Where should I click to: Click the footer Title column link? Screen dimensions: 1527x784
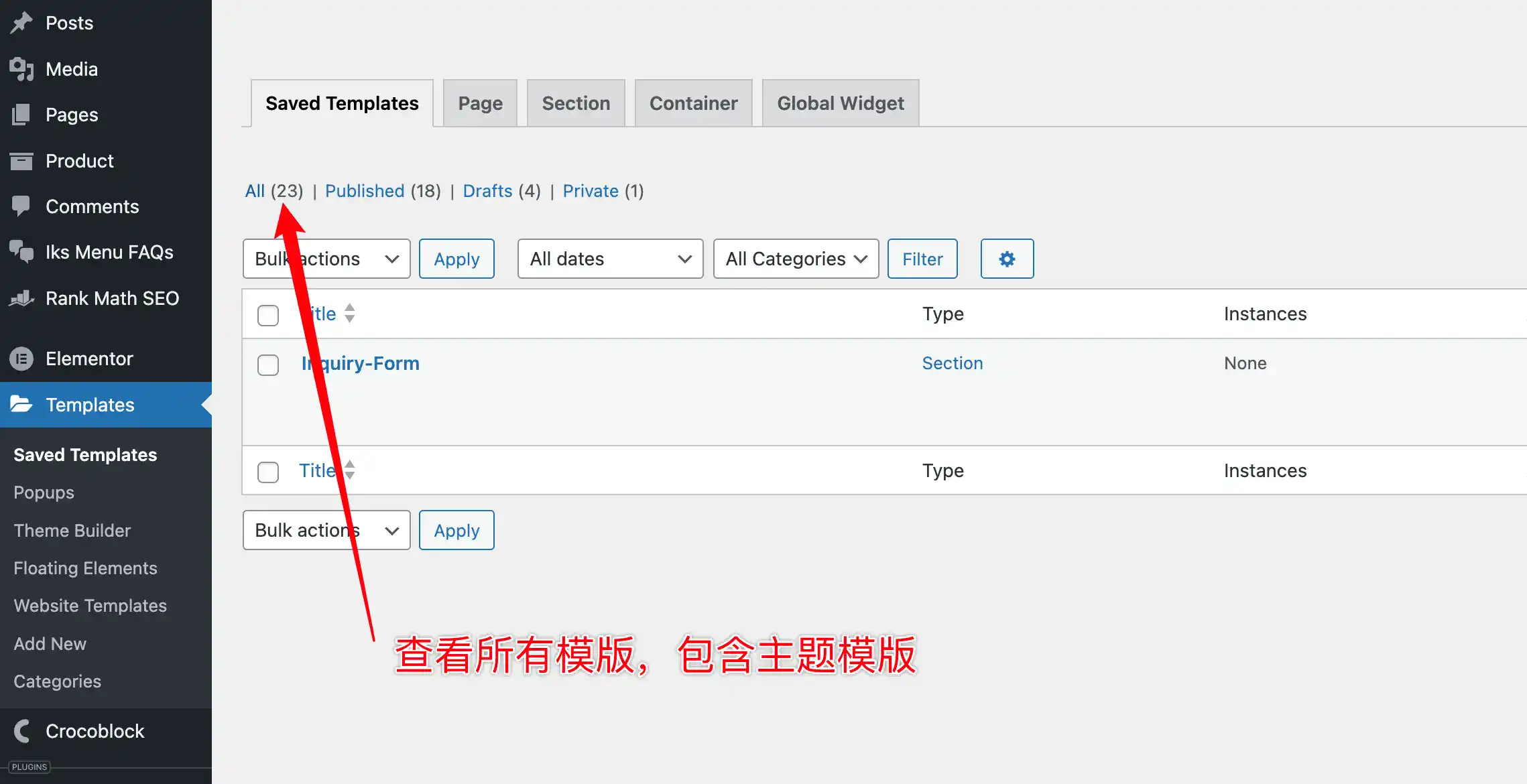pos(317,470)
